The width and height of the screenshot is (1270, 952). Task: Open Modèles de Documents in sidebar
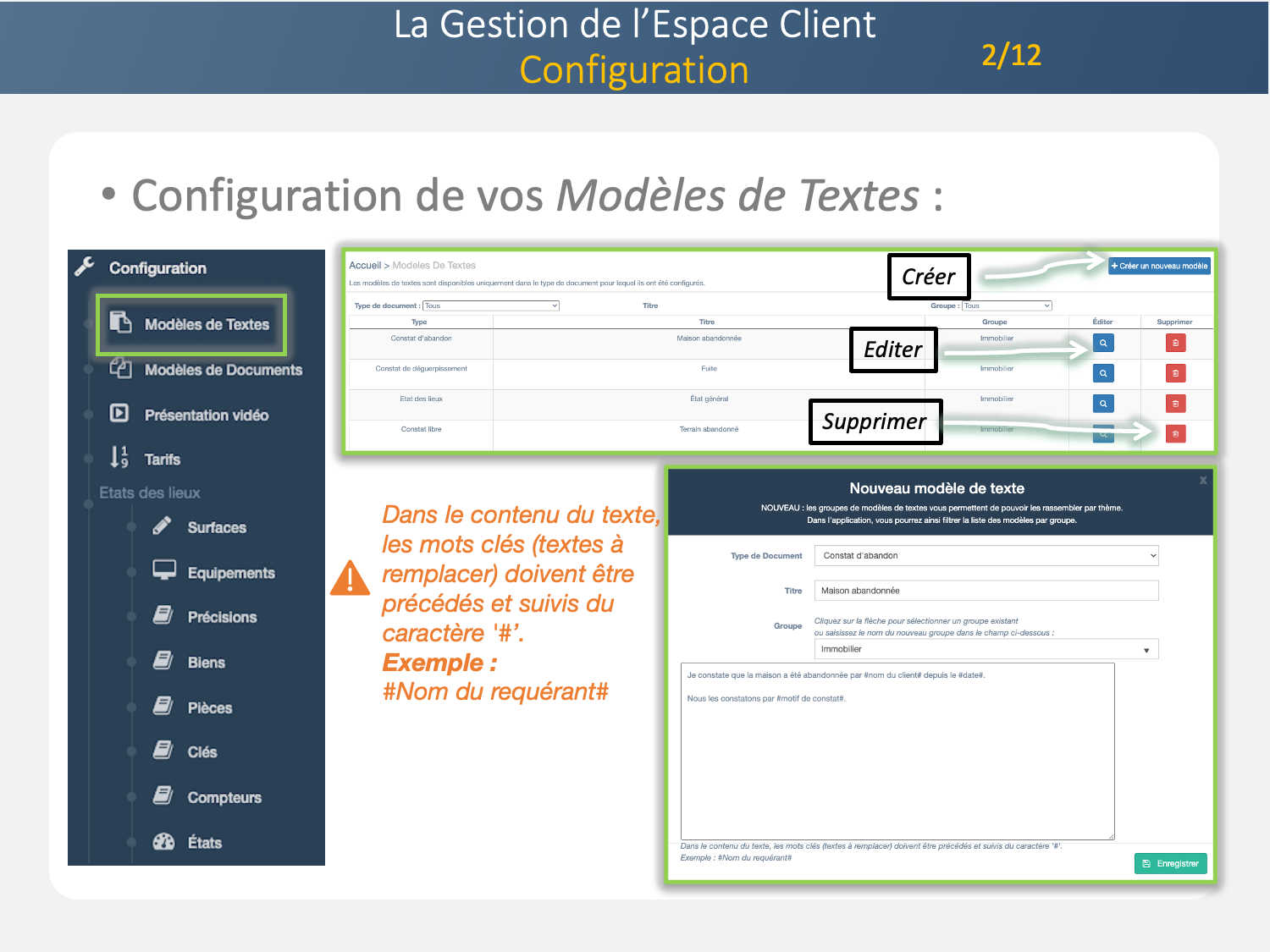[223, 370]
